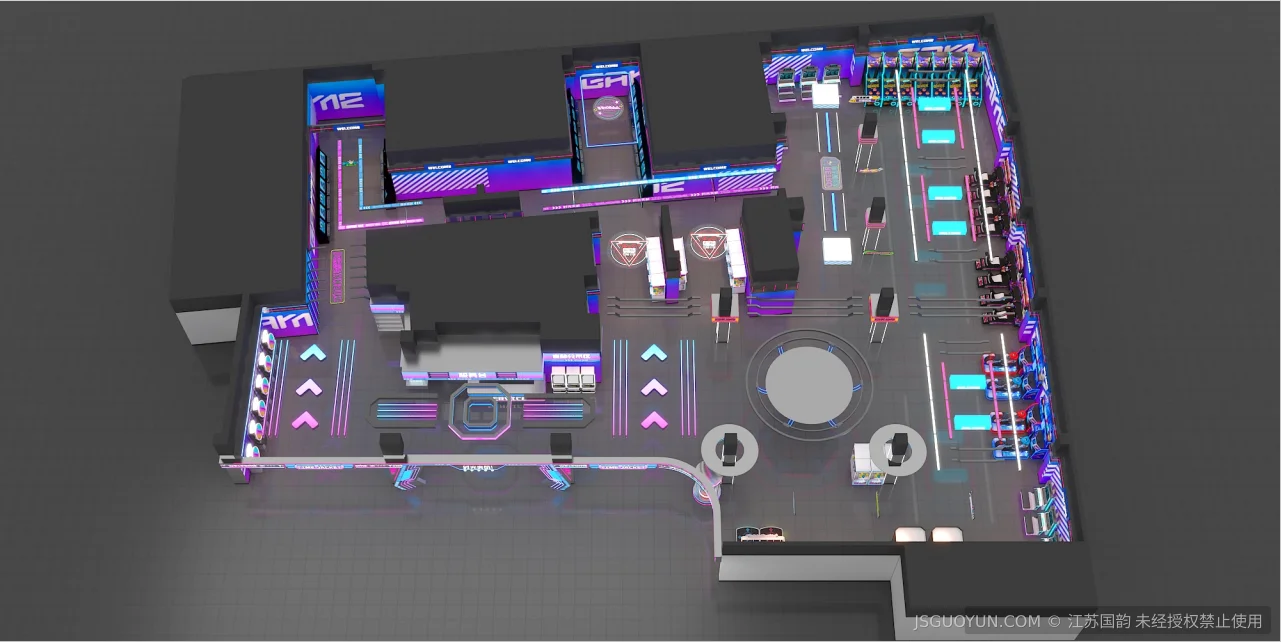Screen dimensions: 1281x642
Task: Select kiosk on the left small round pedestal
Action: pos(732,448)
